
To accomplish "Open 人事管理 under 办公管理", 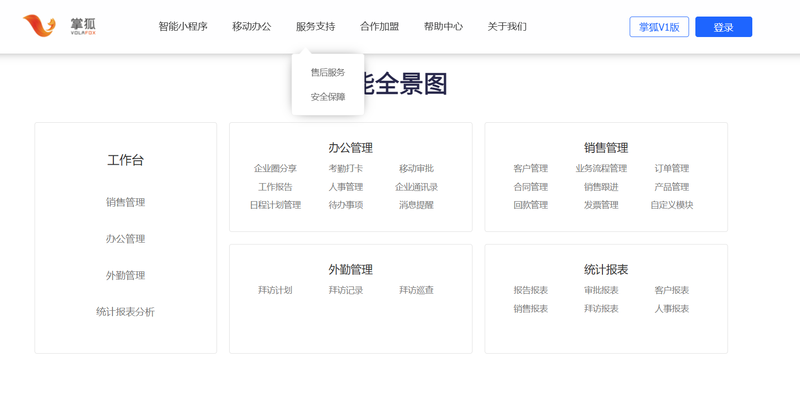I will click(346, 187).
